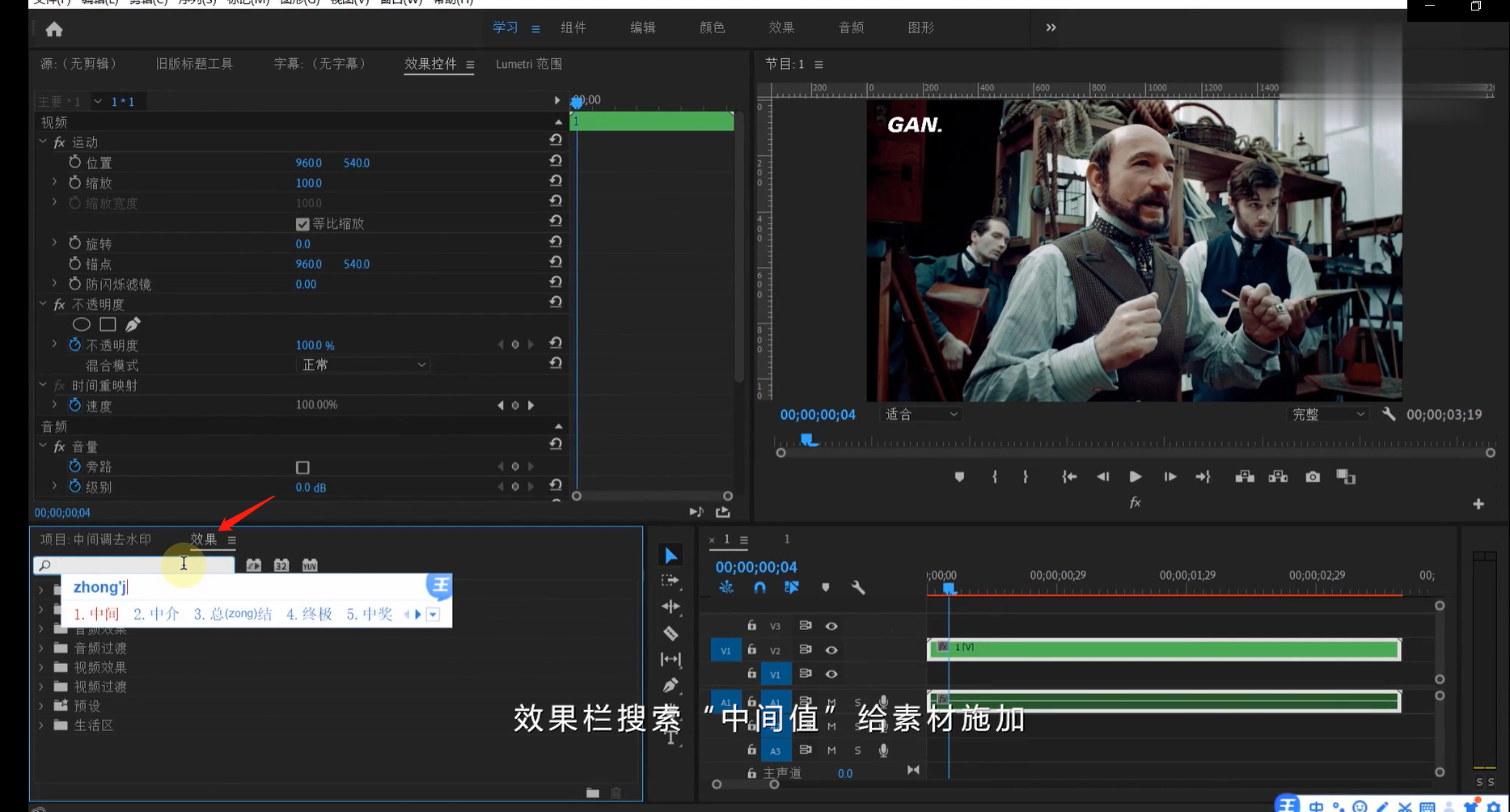
Task: Open the 适合 zoom level dropdown
Action: (x=920, y=414)
